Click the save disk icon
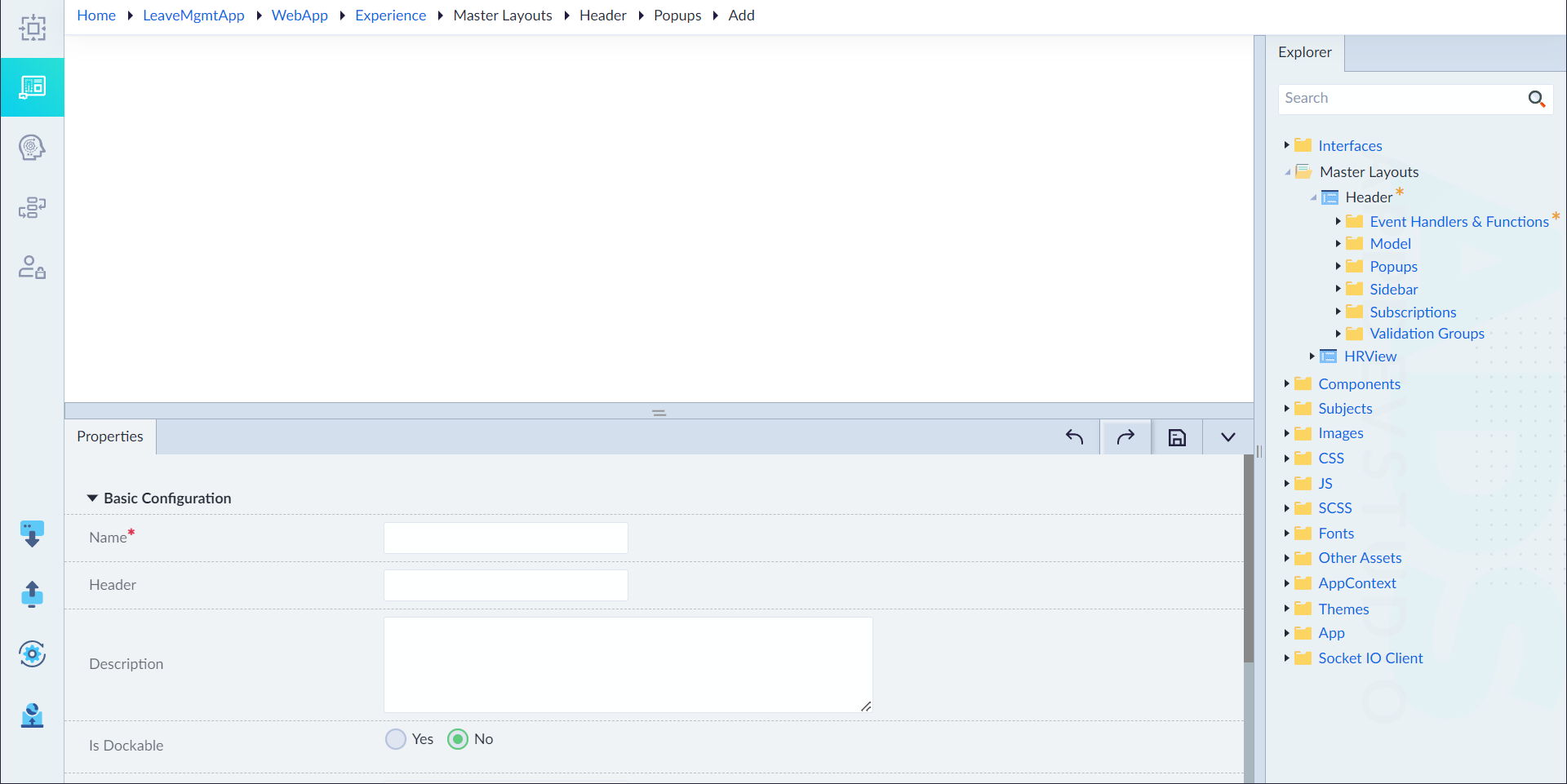 [x=1177, y=437]
